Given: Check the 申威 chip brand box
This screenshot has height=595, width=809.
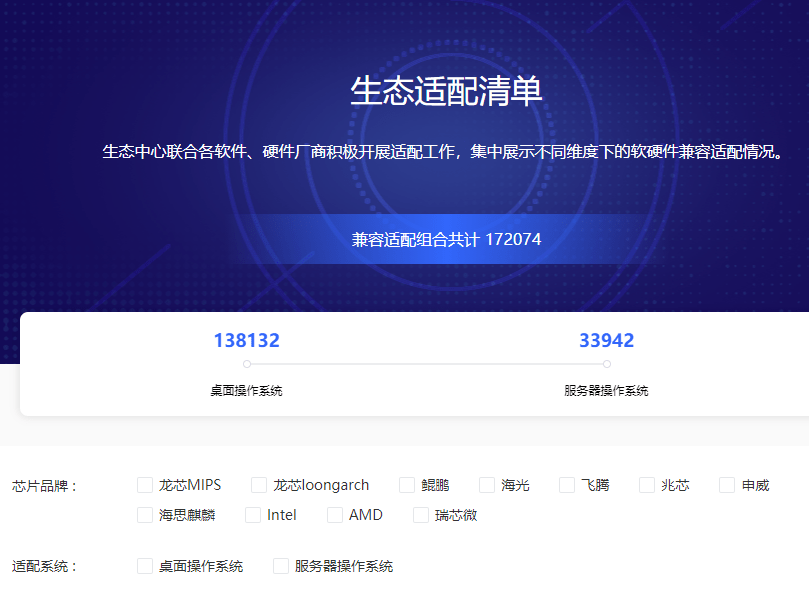Looking at the screenshot, I should click(727, 485).
